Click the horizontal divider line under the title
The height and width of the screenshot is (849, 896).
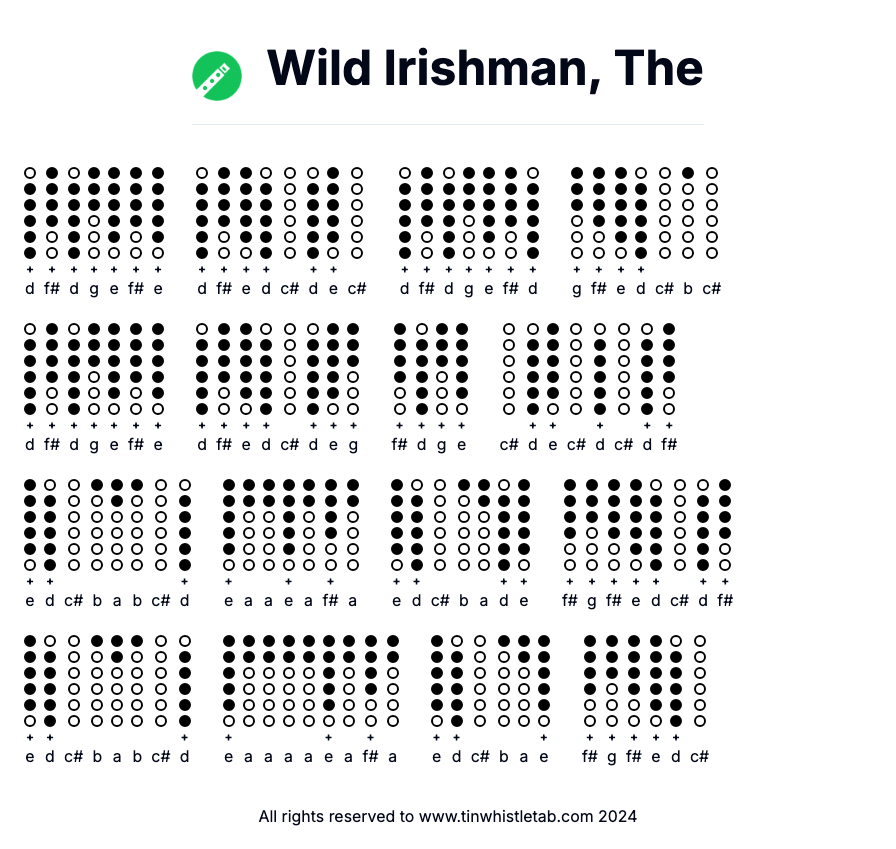[x=448, y=125]
